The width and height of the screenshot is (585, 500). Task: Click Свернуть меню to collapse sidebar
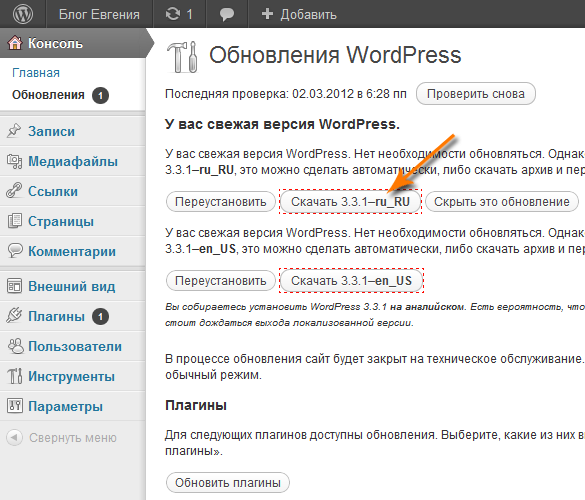pos(73,437)
